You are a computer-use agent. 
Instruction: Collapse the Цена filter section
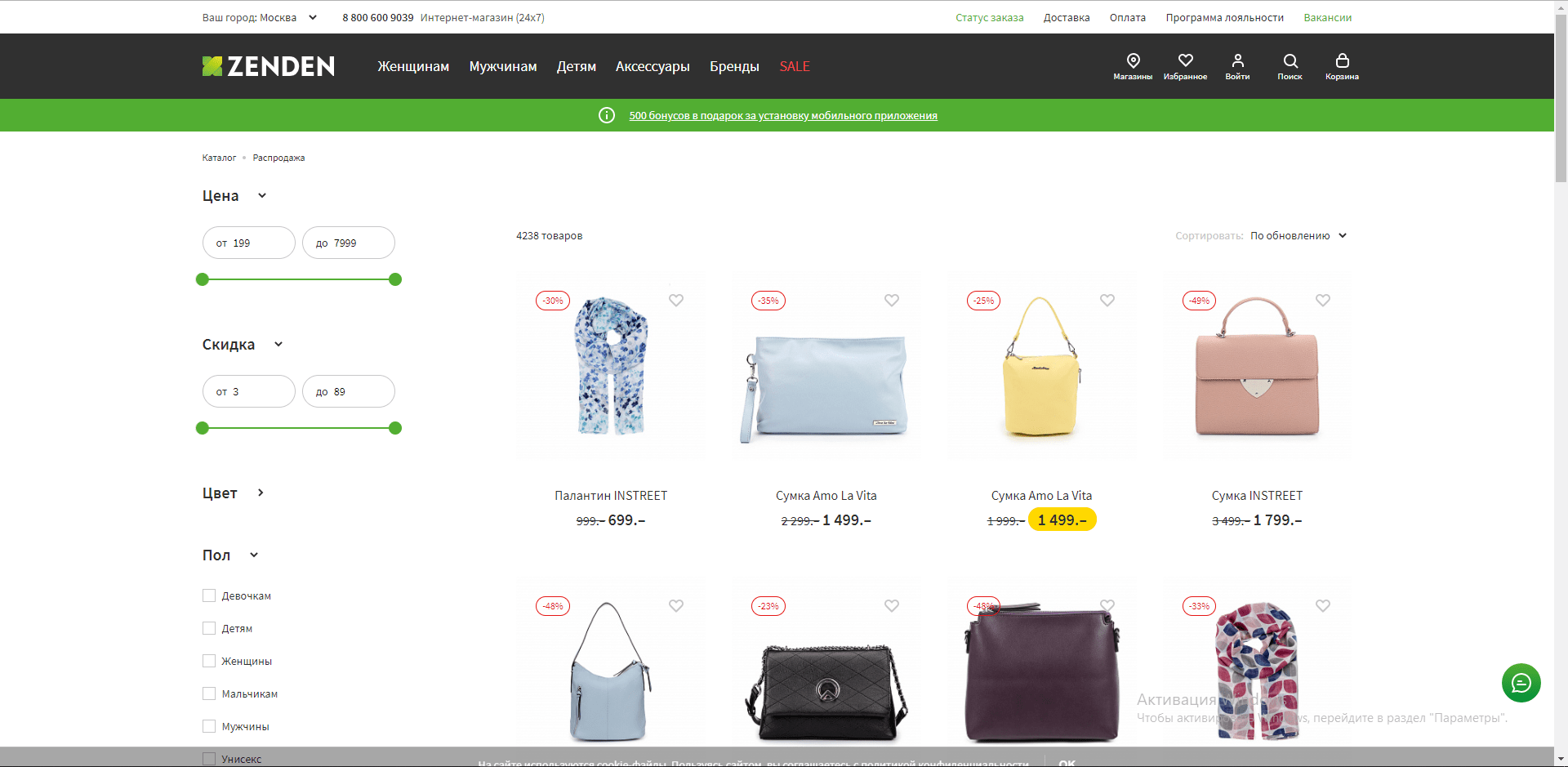tap(234, 196)
